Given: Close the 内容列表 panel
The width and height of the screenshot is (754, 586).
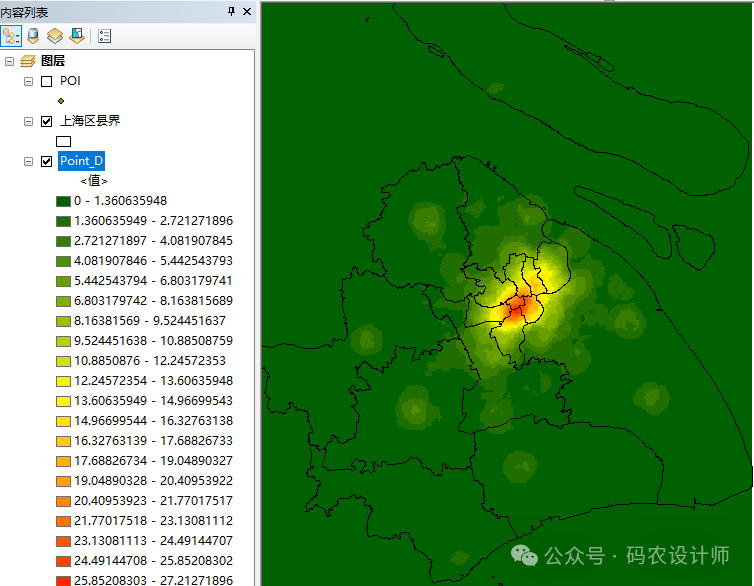Looking at the screenshot, I should [x=247, y=11].
